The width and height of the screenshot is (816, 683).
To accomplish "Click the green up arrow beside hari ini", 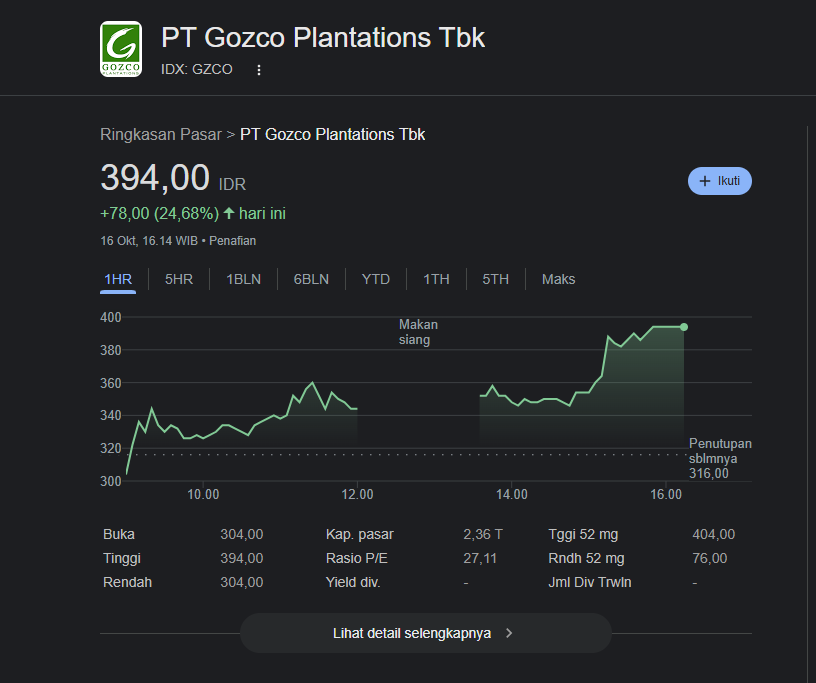I will [229, 213].
